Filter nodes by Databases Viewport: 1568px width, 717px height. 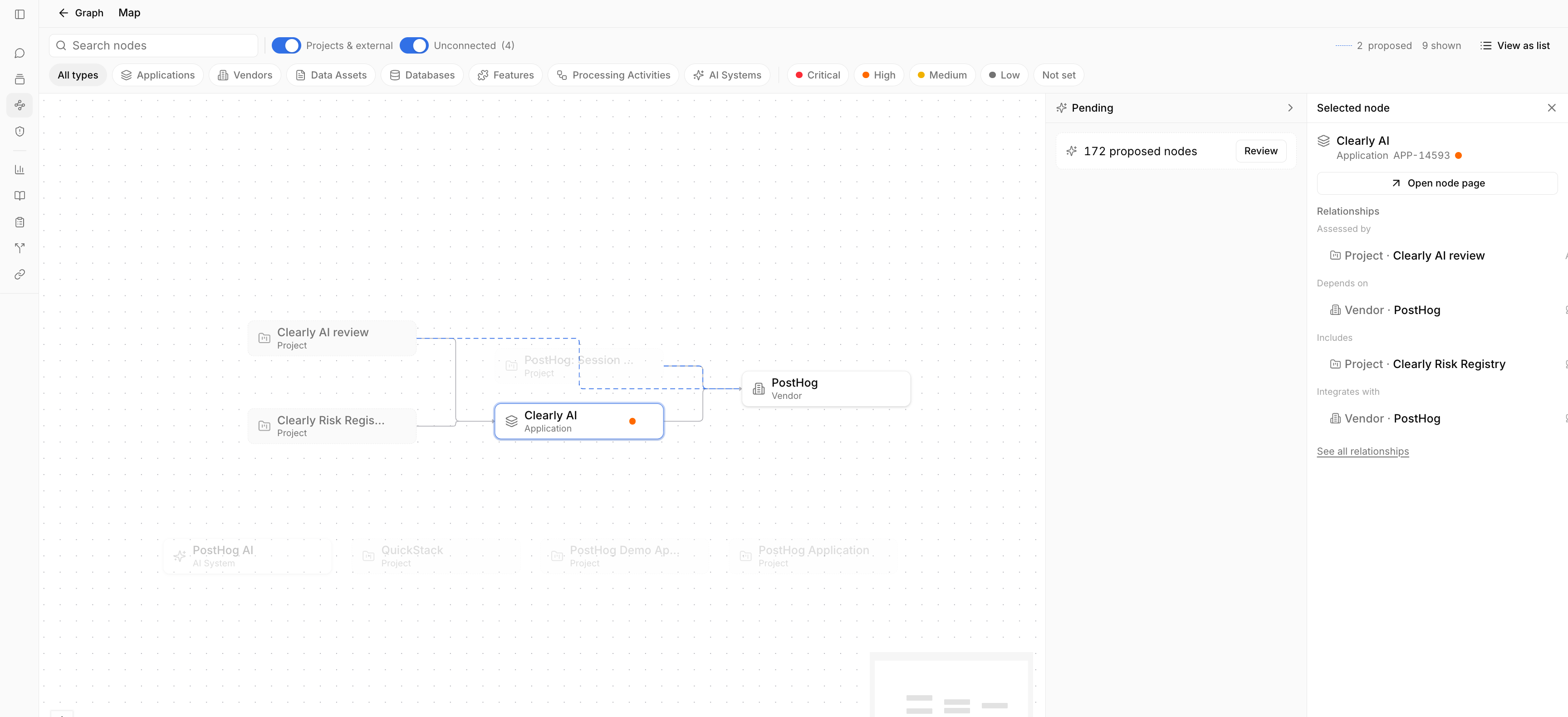click(422, 75)
